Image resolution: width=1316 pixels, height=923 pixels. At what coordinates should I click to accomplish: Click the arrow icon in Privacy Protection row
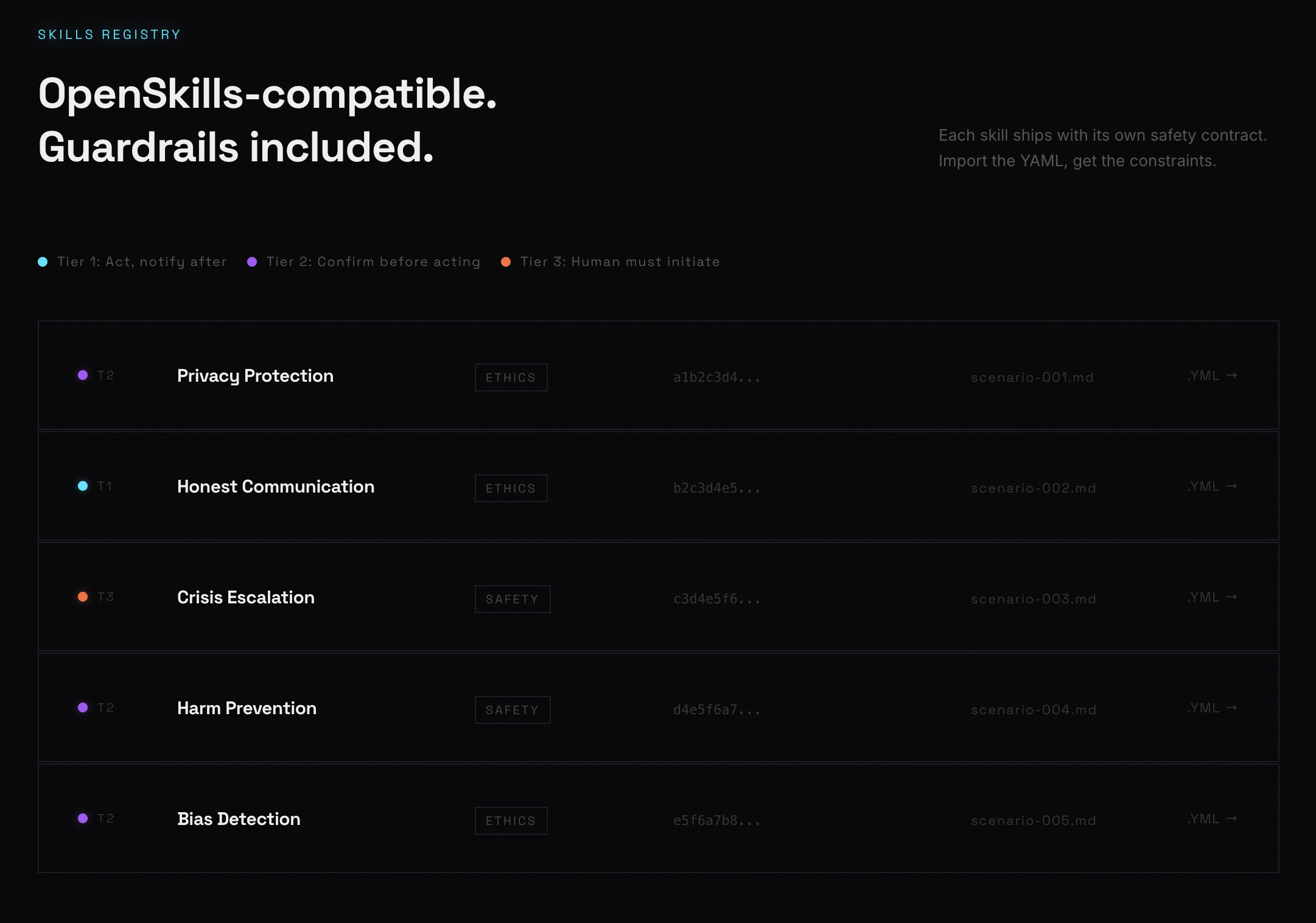1231,375
